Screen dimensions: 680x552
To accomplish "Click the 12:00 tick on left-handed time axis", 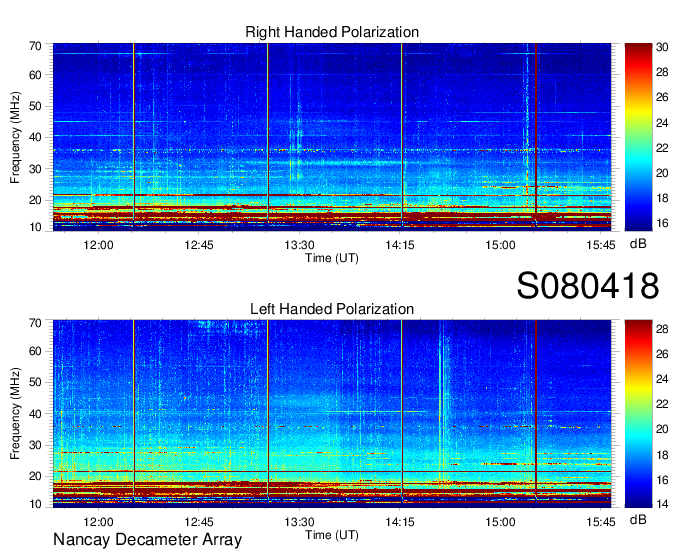I will click(98, 522).
